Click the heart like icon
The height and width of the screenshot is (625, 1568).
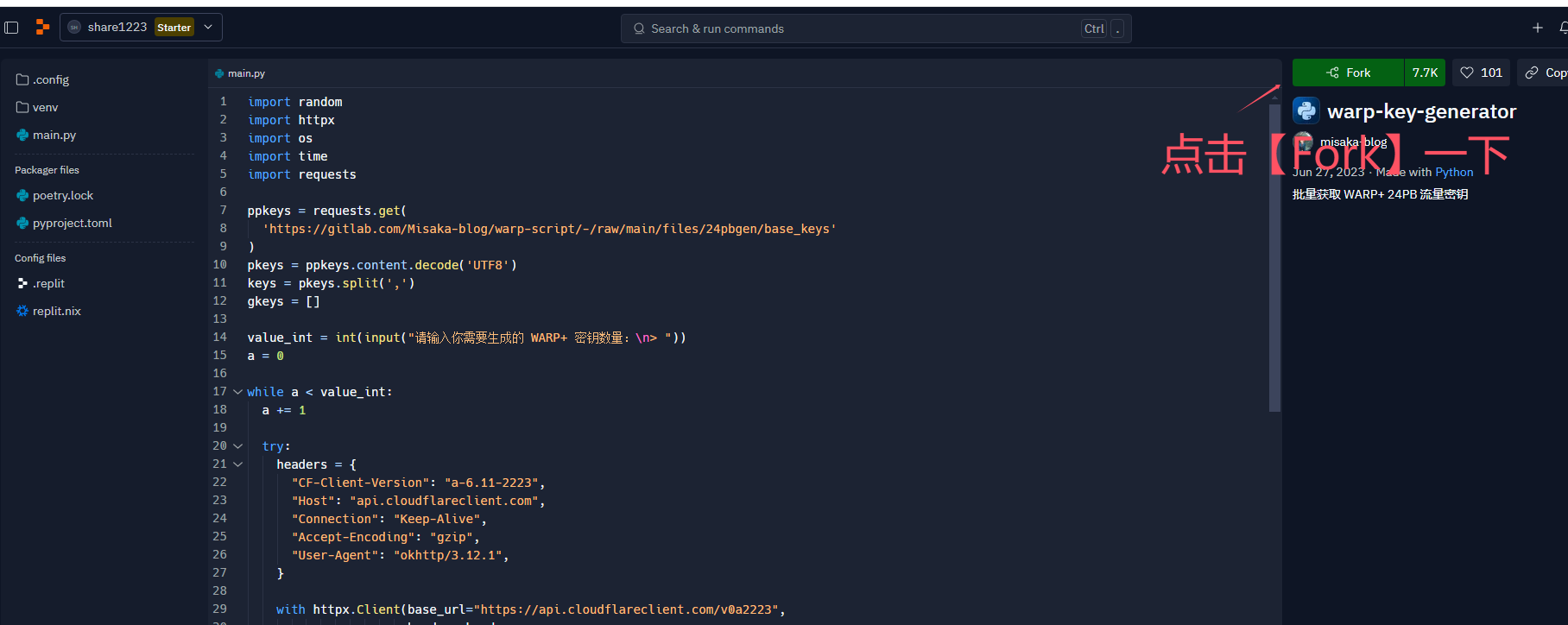pos(1467,73)
